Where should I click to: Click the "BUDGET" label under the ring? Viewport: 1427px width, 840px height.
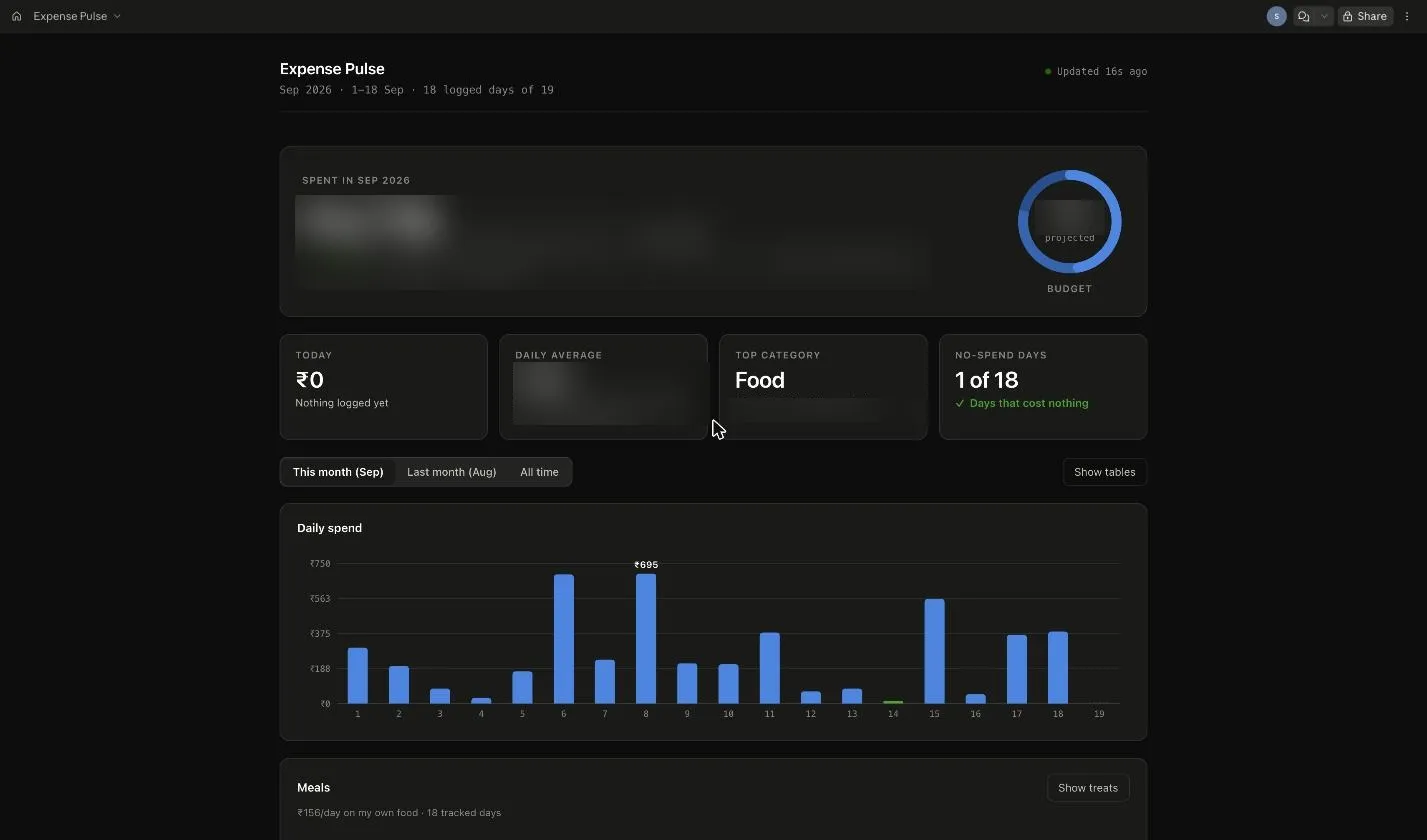(x=1069, y=289)
